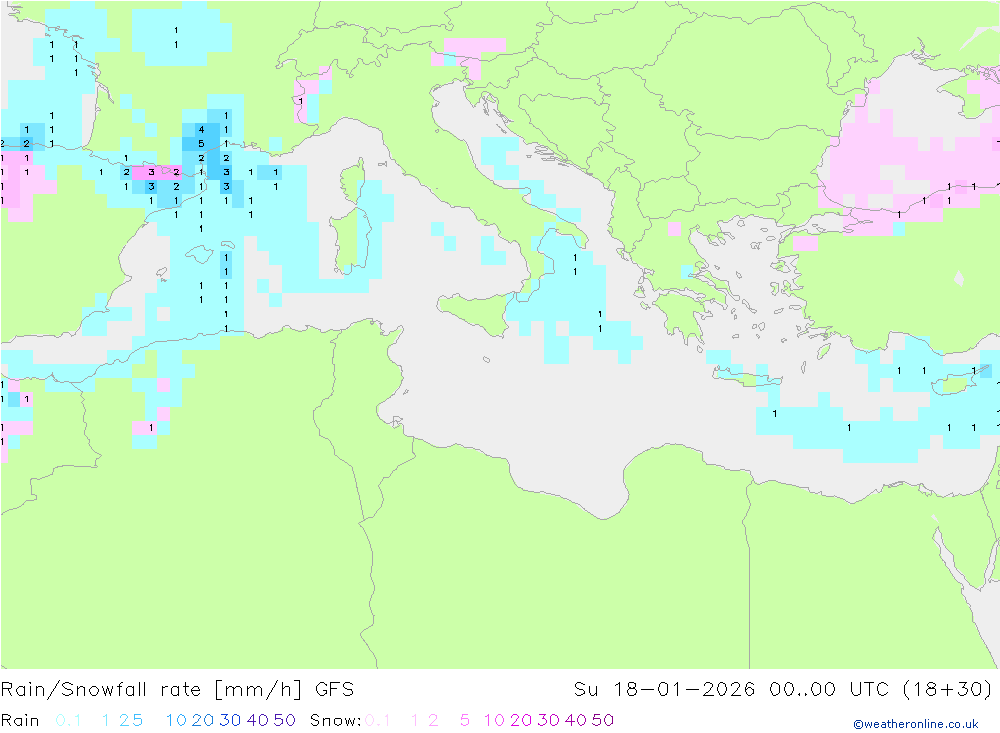Select the Snow legend value 10
Viewport: 1000px width, 733px height.
(494, 720)
